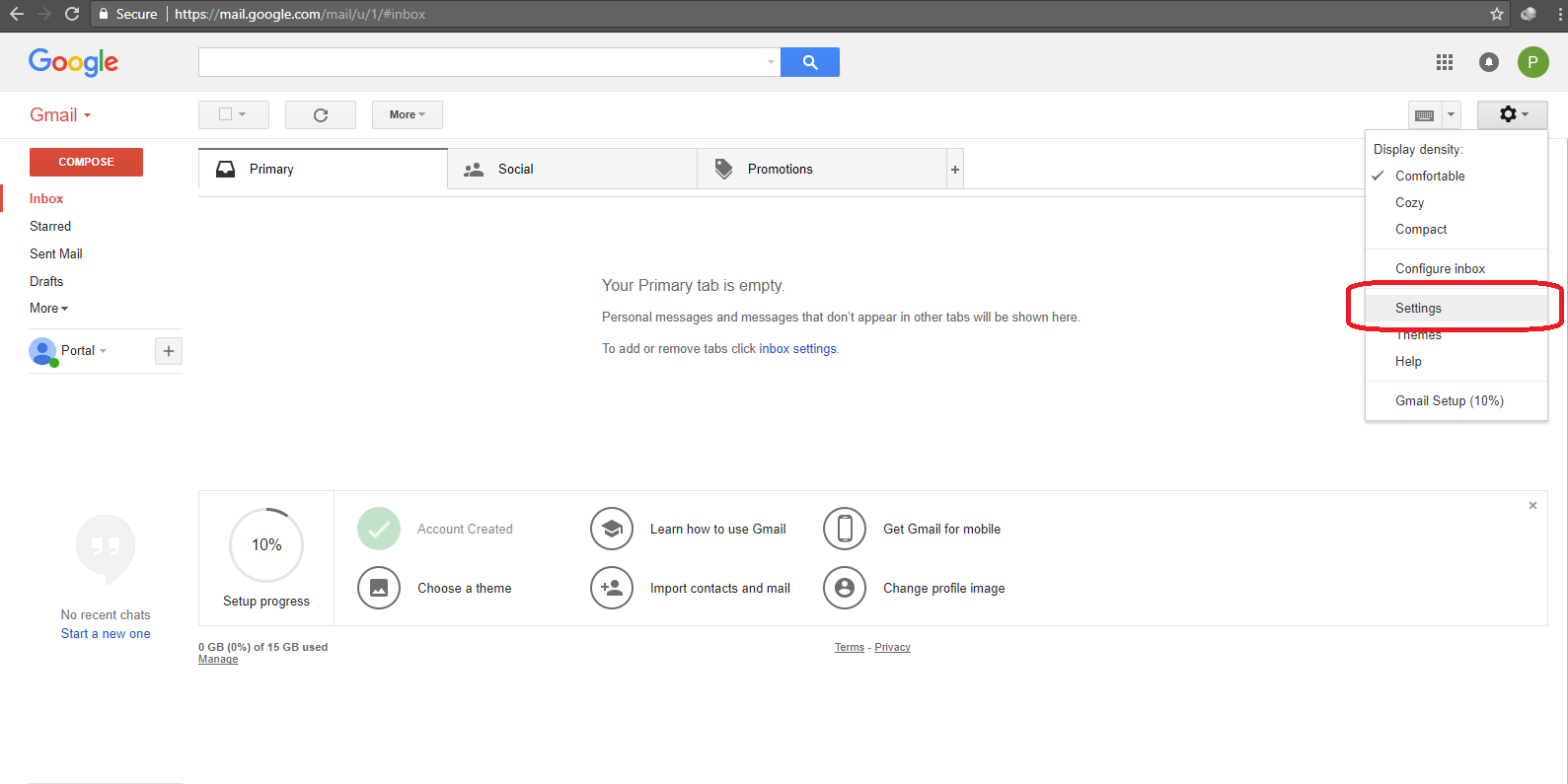Viewport: 1568px width, 784px height.
Task: Open the Terms link
Action: (x=850, y=647)
